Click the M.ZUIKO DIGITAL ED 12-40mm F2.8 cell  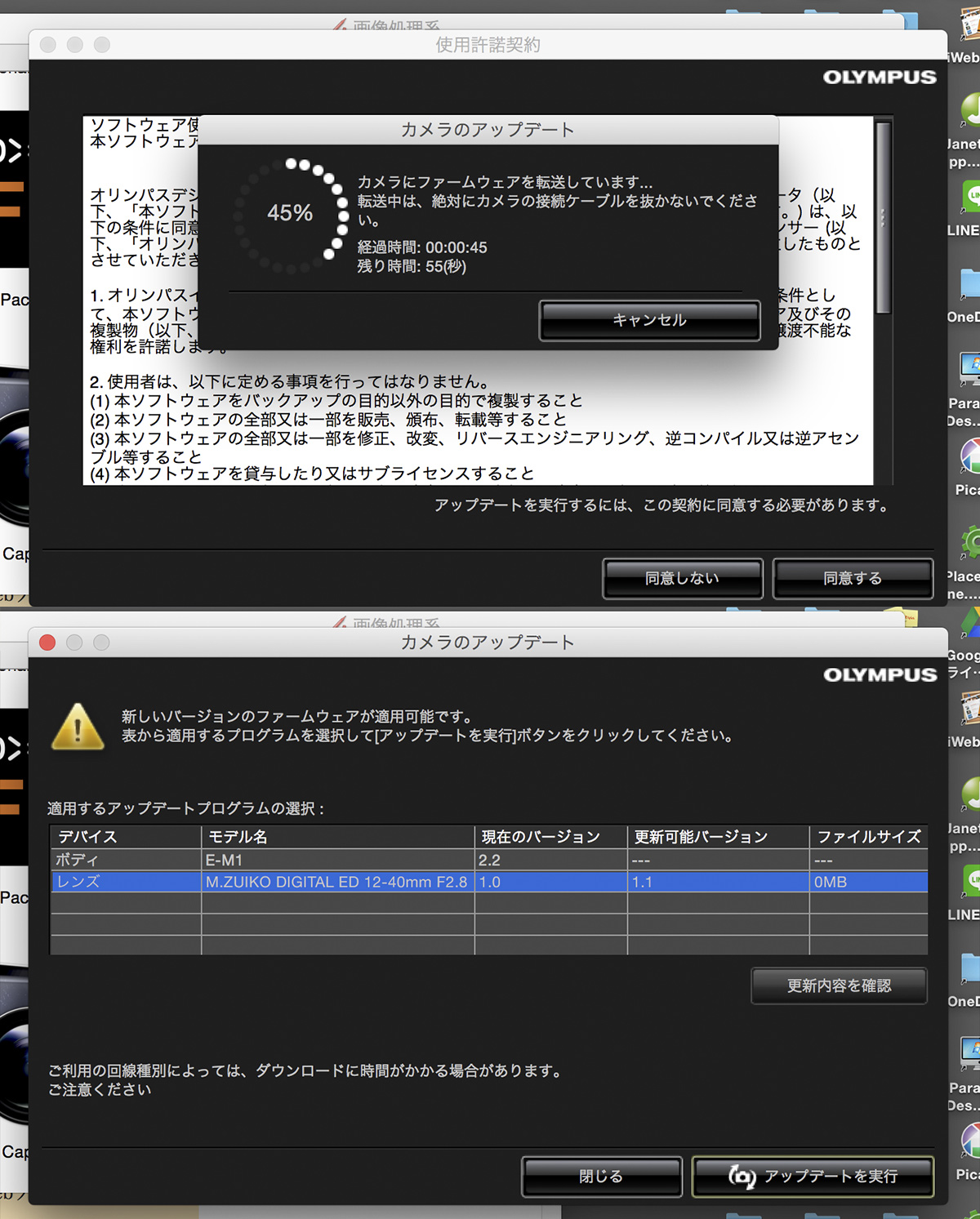337,882
